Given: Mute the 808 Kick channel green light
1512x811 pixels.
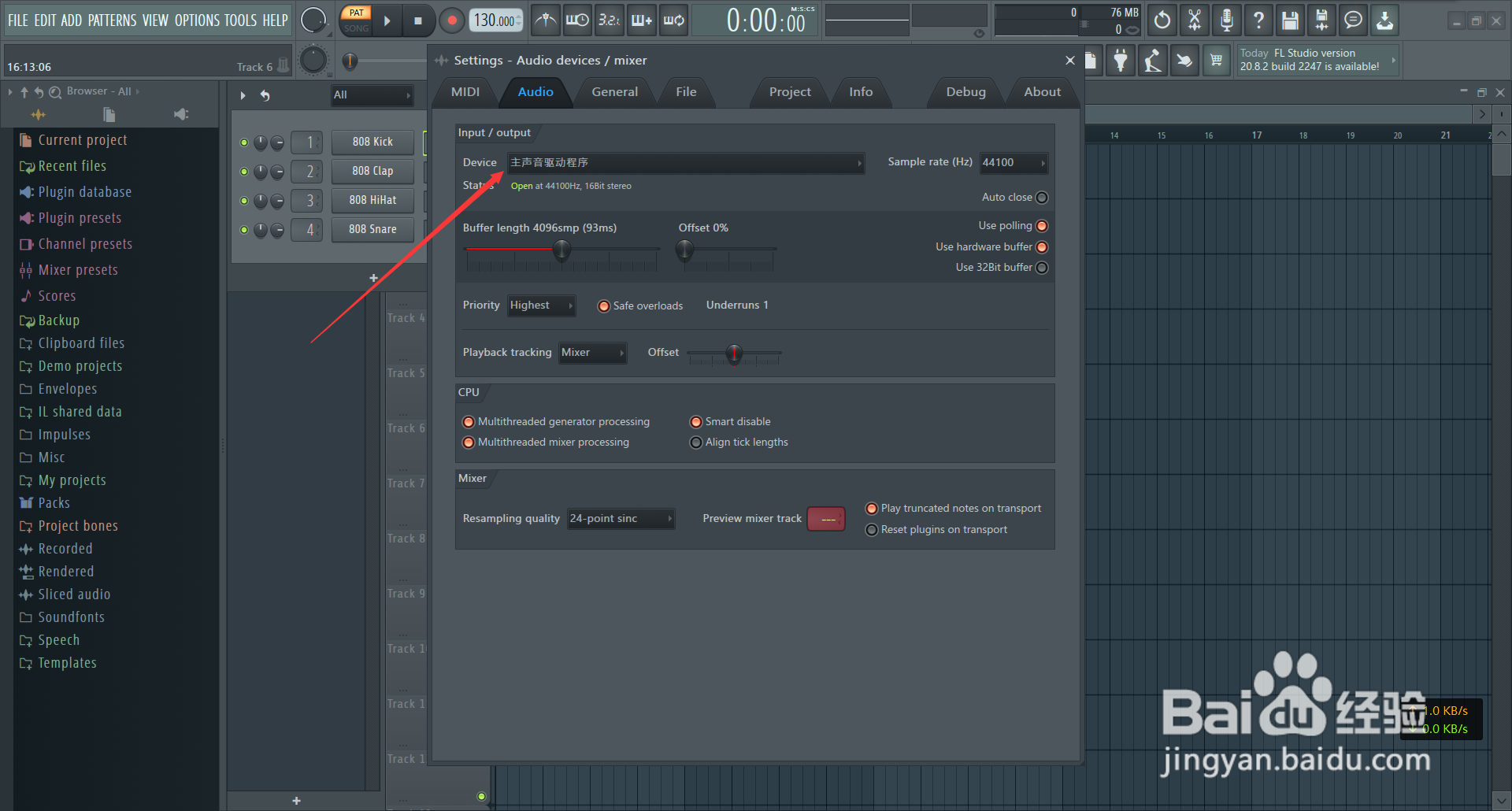Looking at the screenshot, I should (244, 143).
